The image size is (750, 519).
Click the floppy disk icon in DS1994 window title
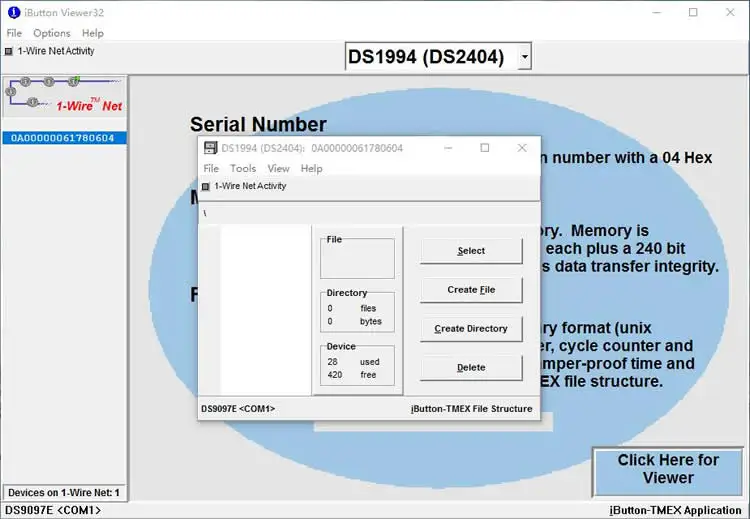pyautogui.click(x=210, y=148)
